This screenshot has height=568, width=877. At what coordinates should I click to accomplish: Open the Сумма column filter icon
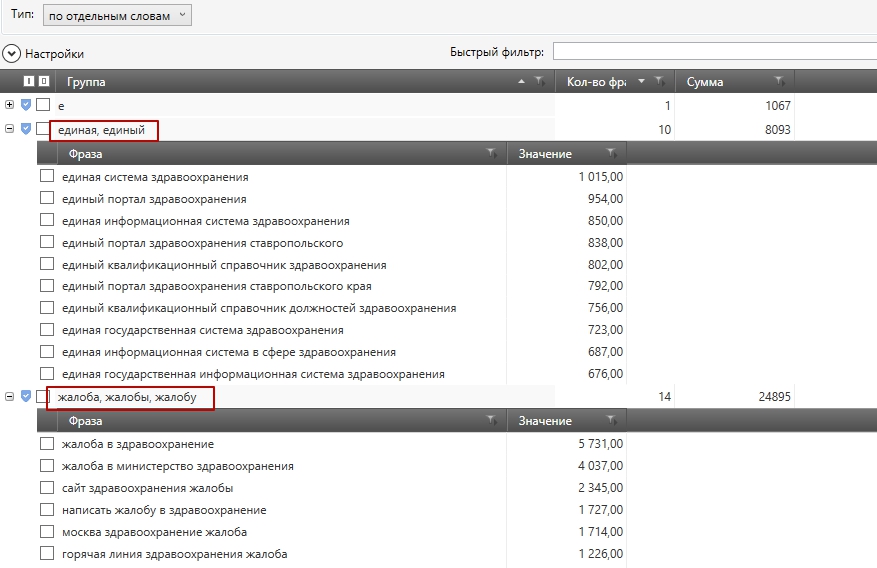click(x=779, y=82)
